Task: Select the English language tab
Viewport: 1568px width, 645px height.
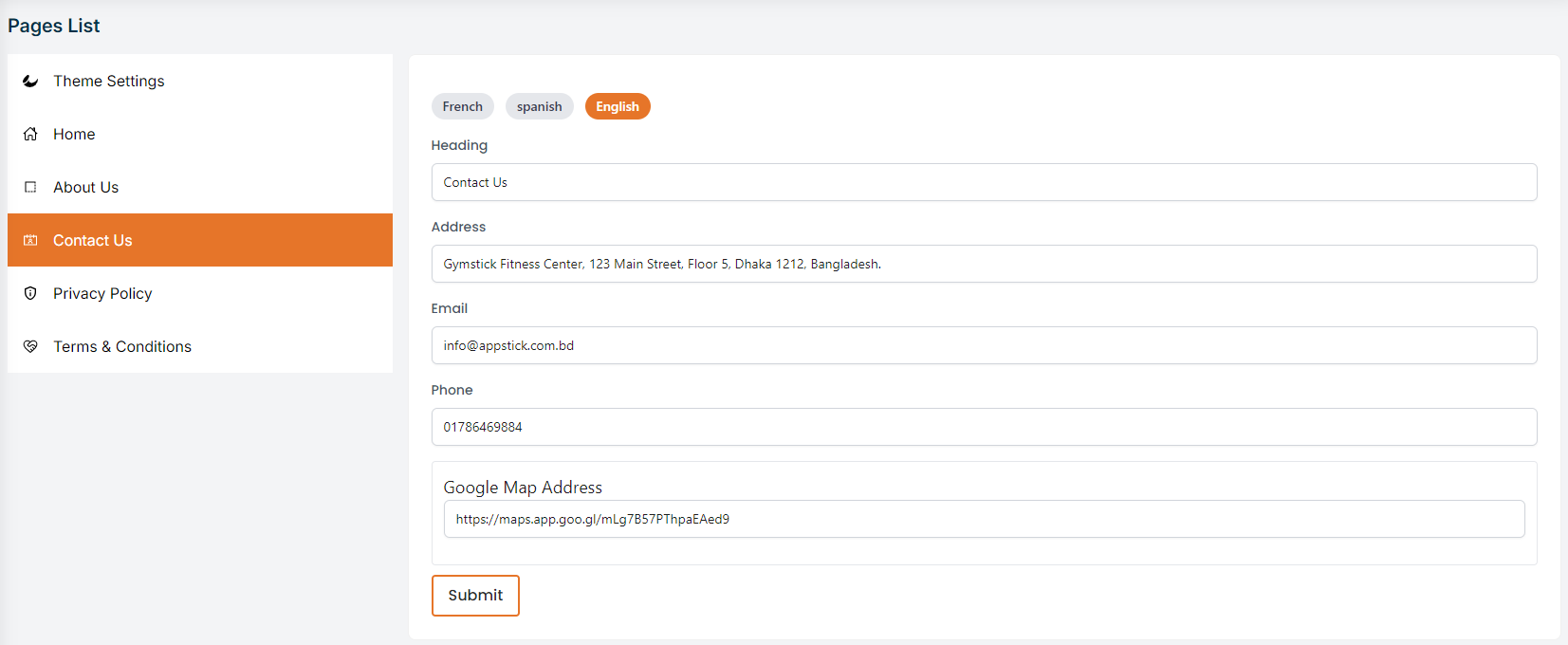Action: click(x=617, y=106)
